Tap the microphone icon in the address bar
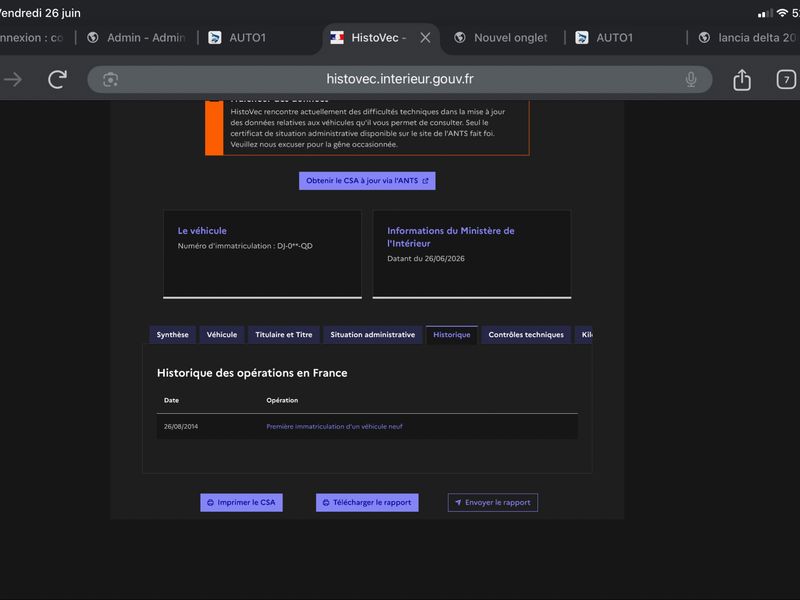The width and height of the screenshot is (800, 600). point(691,80)
